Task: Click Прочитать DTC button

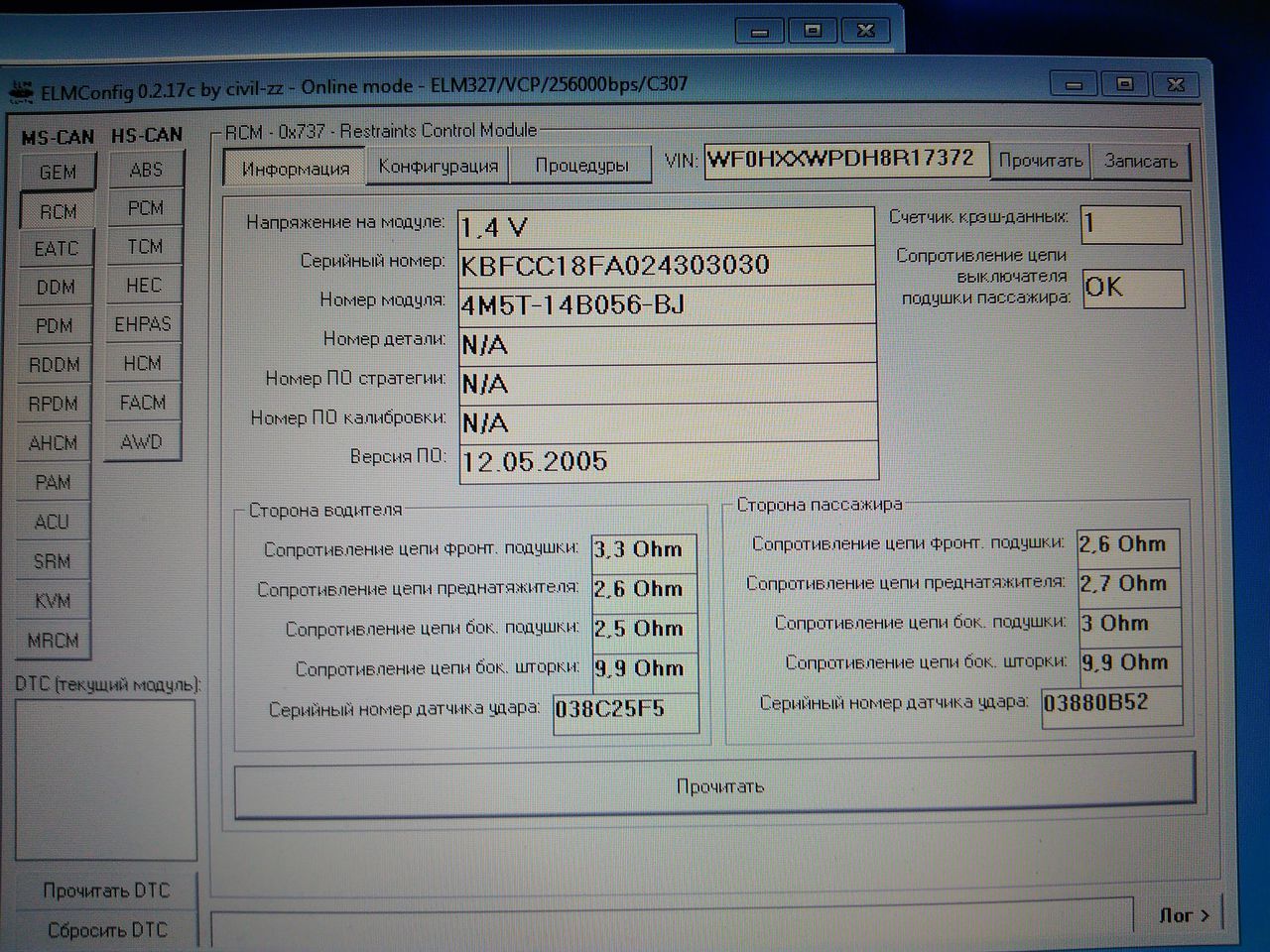Action: tap(106, 891)
